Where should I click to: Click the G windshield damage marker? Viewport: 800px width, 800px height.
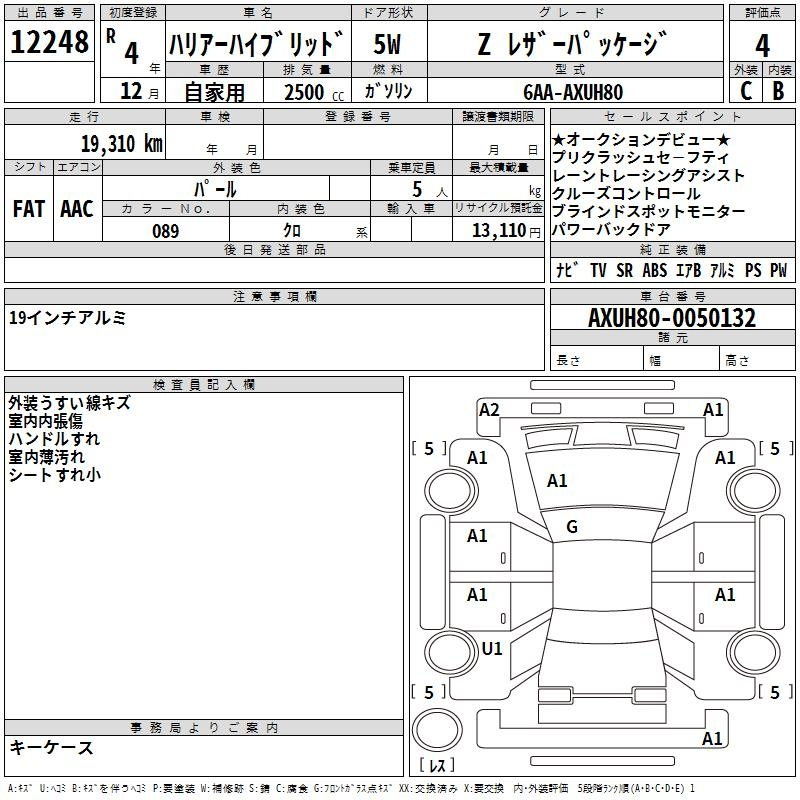point(572,526)
